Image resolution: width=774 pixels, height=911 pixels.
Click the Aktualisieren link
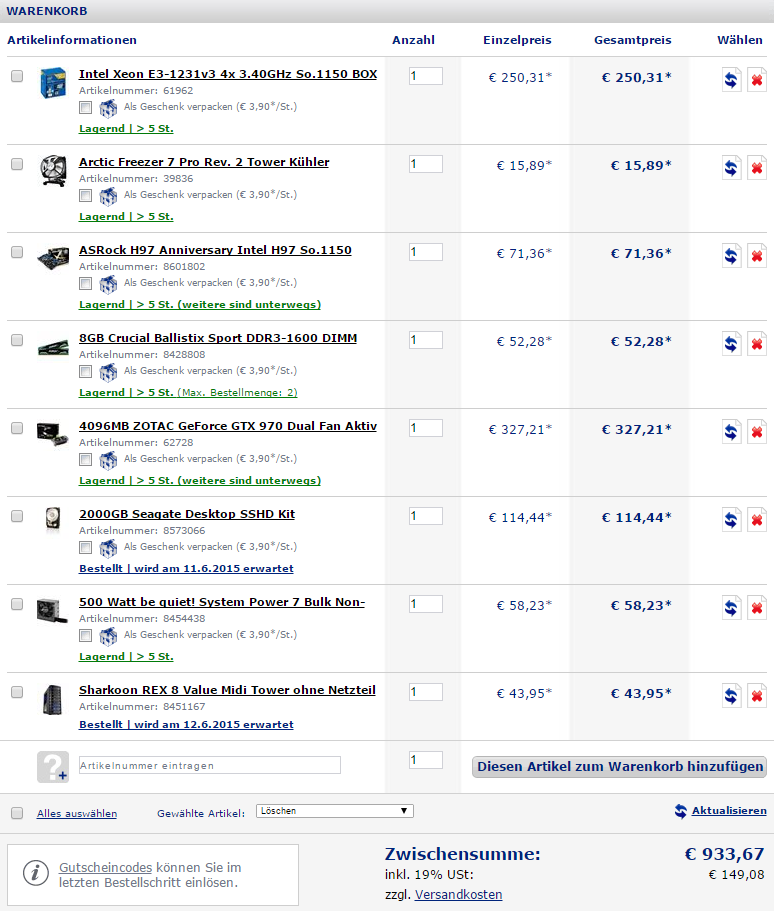click(729, 811)
